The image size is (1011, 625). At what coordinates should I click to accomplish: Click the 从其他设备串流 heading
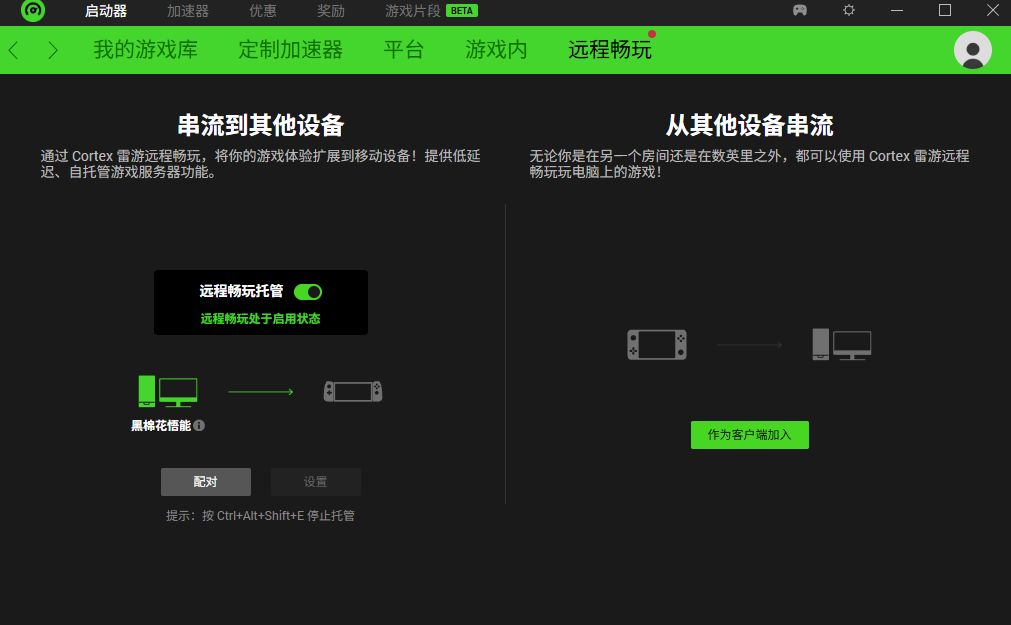(x=749, y=125)
